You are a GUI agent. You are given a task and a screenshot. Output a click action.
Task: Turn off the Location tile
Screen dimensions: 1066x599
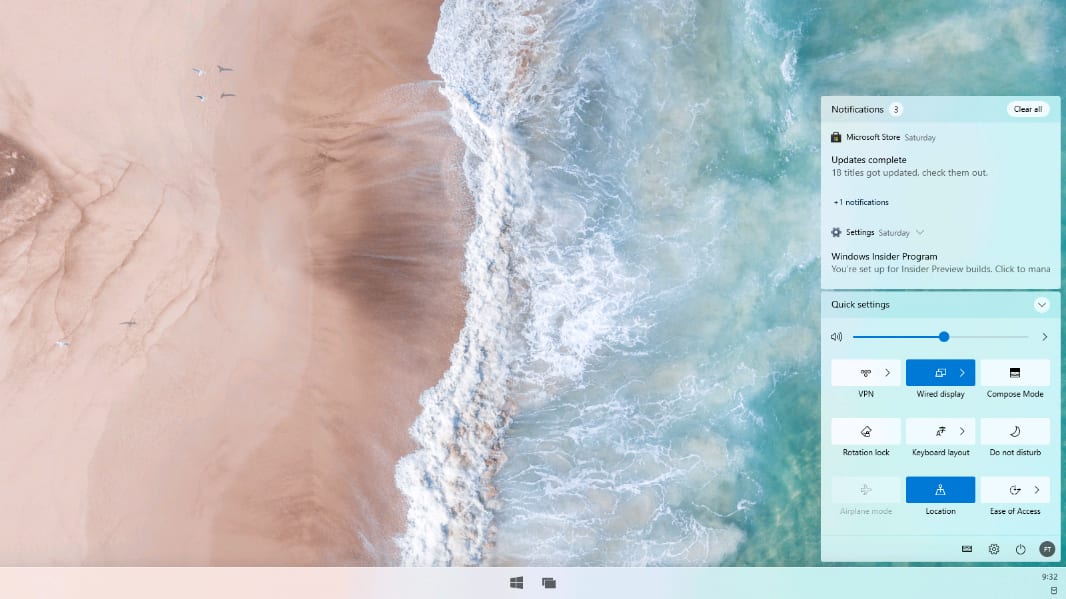pos(940,490)
